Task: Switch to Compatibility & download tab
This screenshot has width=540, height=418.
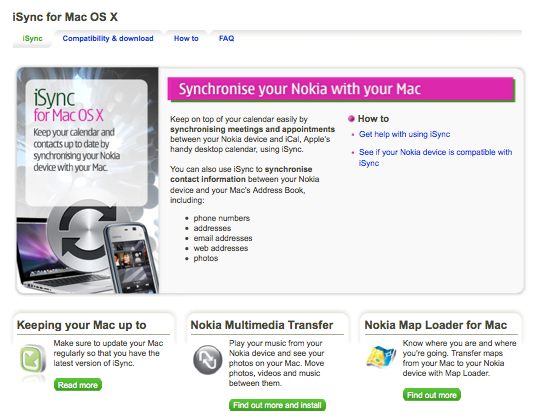Action: pos(108,38)
